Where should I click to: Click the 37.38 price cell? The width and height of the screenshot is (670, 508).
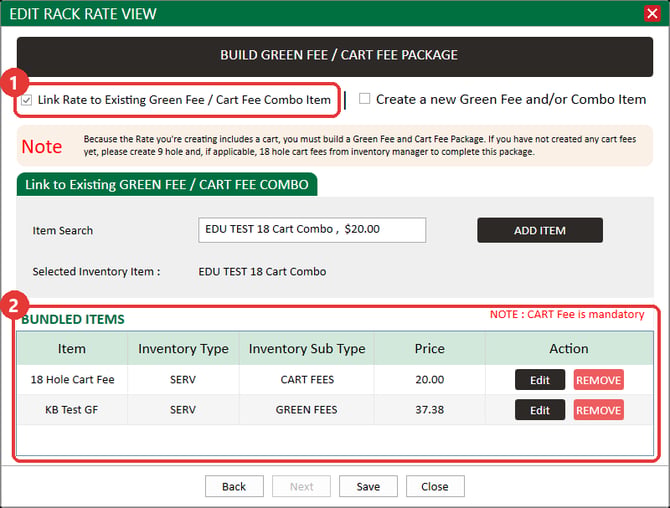click(x=429, y=410)
